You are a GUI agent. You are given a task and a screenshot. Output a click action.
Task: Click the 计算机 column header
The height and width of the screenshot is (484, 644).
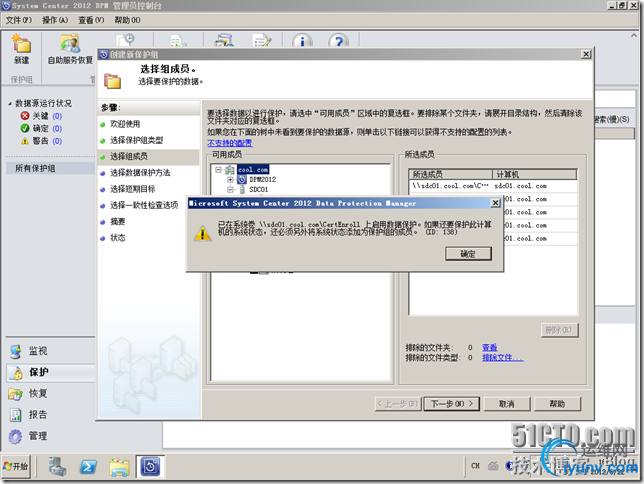[x=534, y=174]
